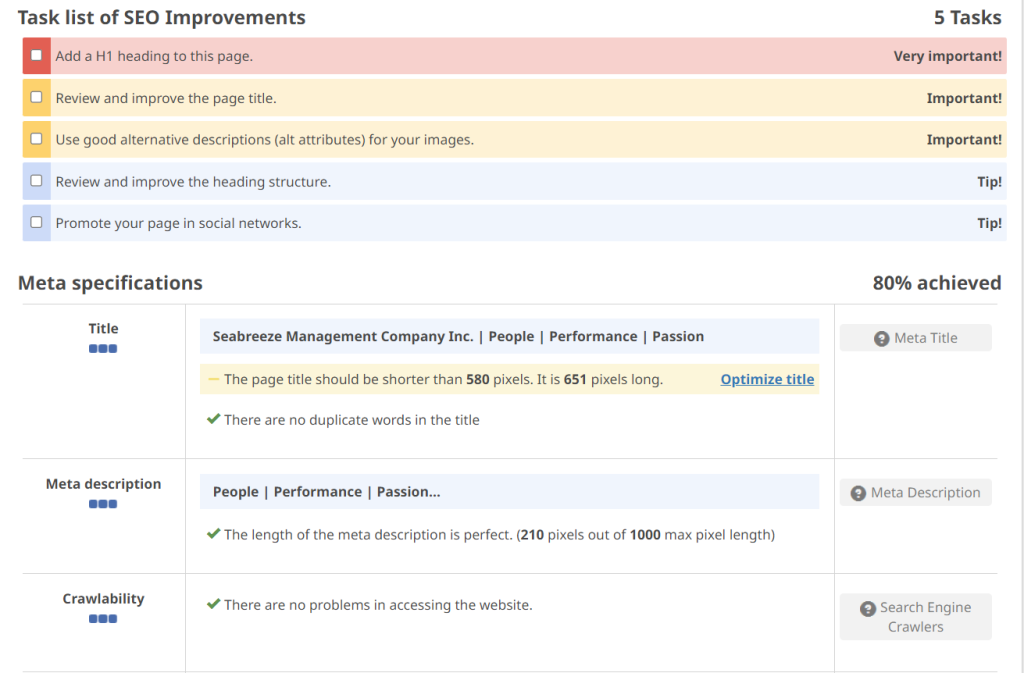
Task: Click the 'People | Performance | Passion...' meta description text
Action: click(327, 492)
